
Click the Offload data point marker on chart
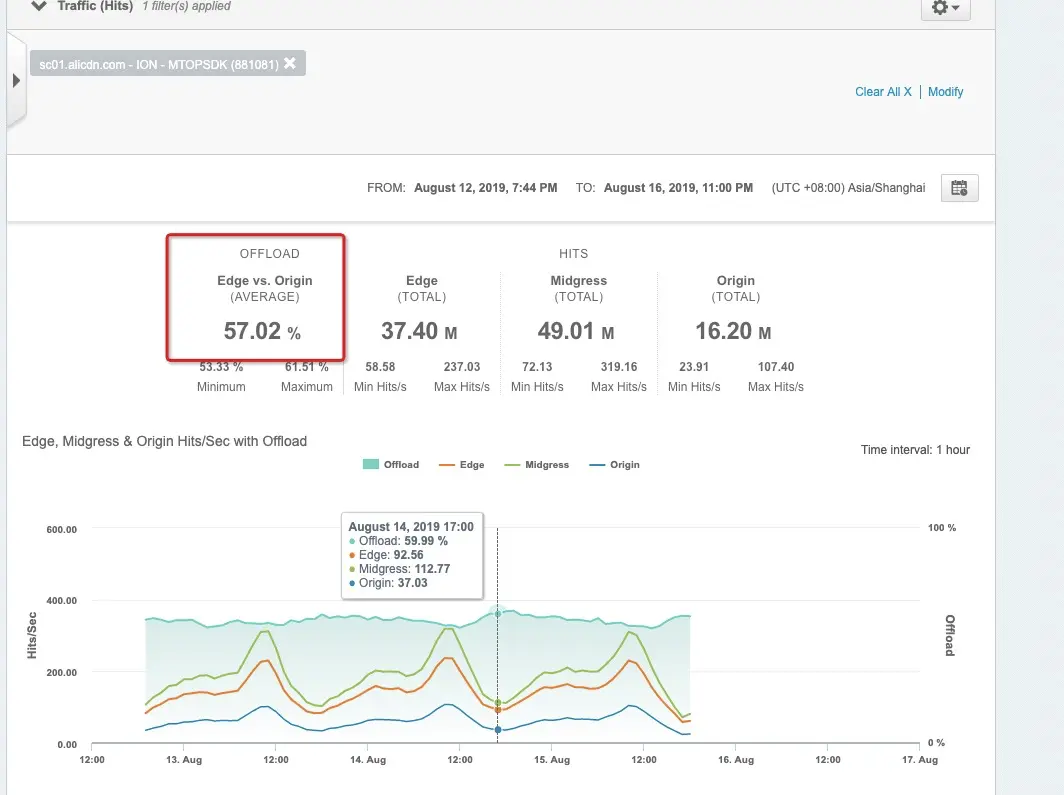pyautogui.click(x=497, y=614)
